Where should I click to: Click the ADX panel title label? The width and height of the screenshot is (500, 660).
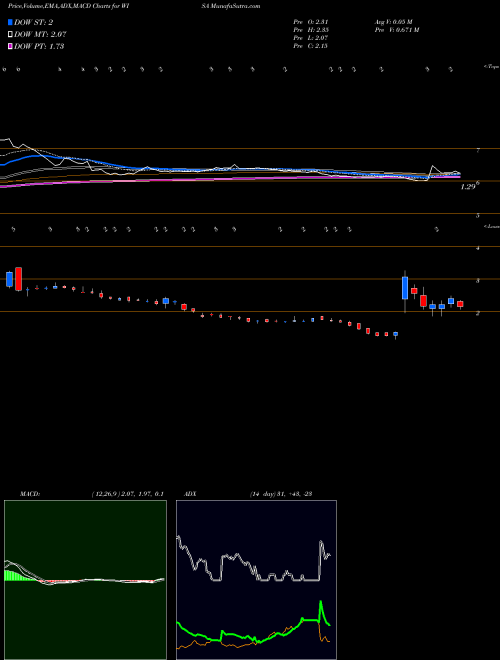[x=190, y=494]
